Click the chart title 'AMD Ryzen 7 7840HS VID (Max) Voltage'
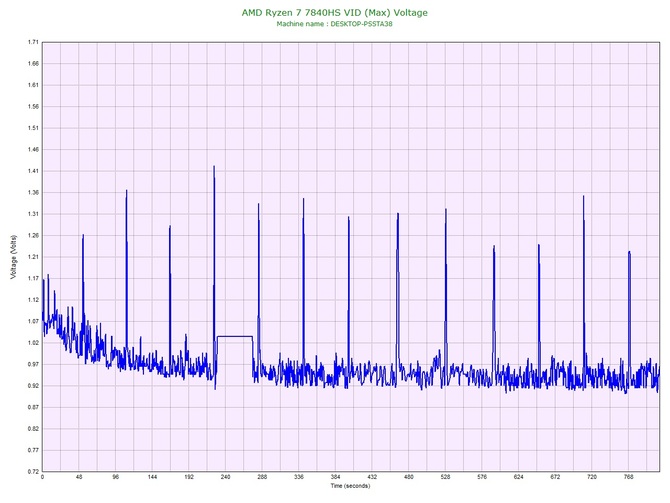Image resolution: width=670 pixels, height=503 pixels. [x=335, y=12]
